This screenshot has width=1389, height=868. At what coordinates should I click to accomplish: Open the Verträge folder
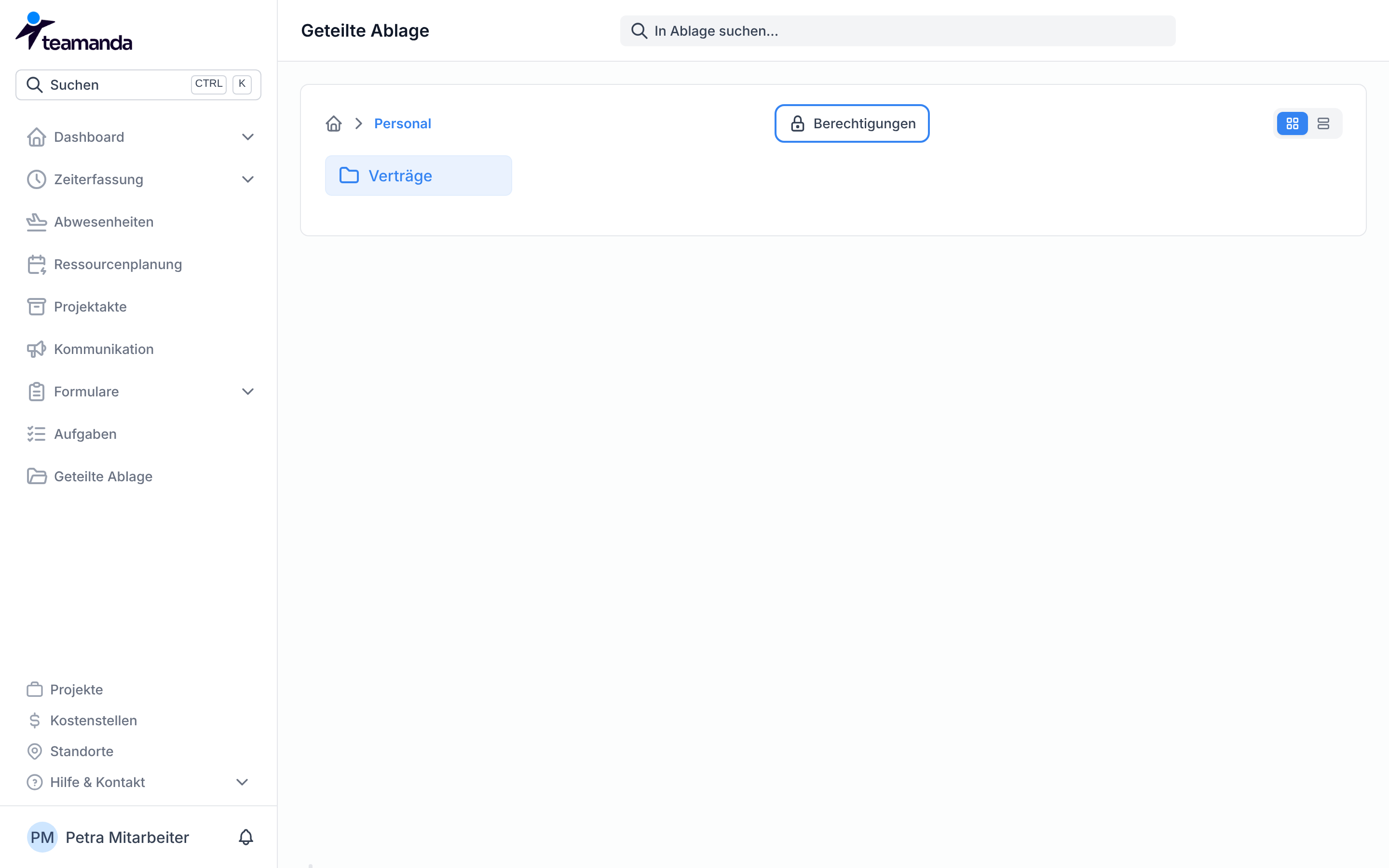(419, 176)
